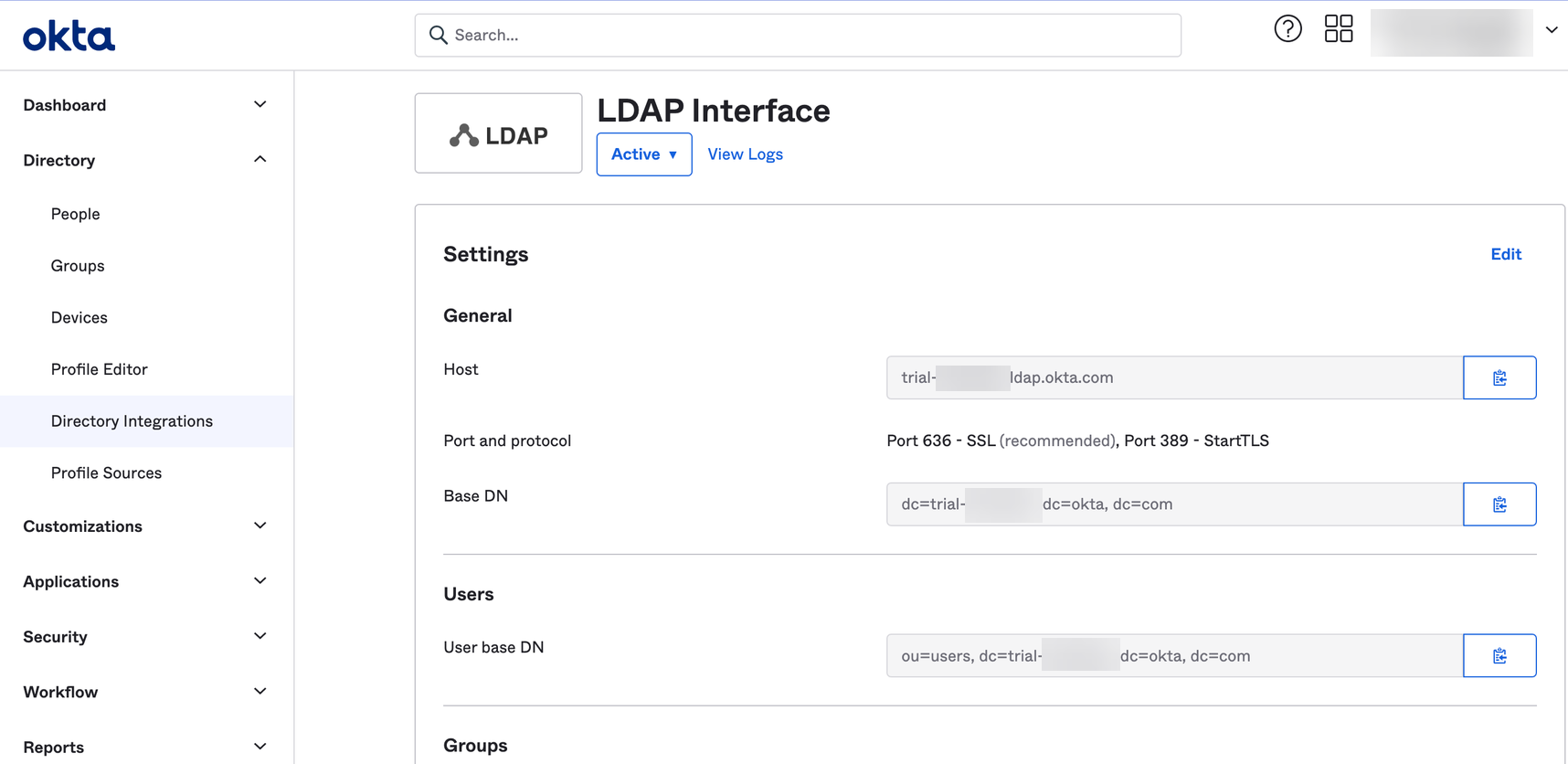Click the User base DN text field
The height and width of the screenshot is (764, 1568).
coord(1174,656)
